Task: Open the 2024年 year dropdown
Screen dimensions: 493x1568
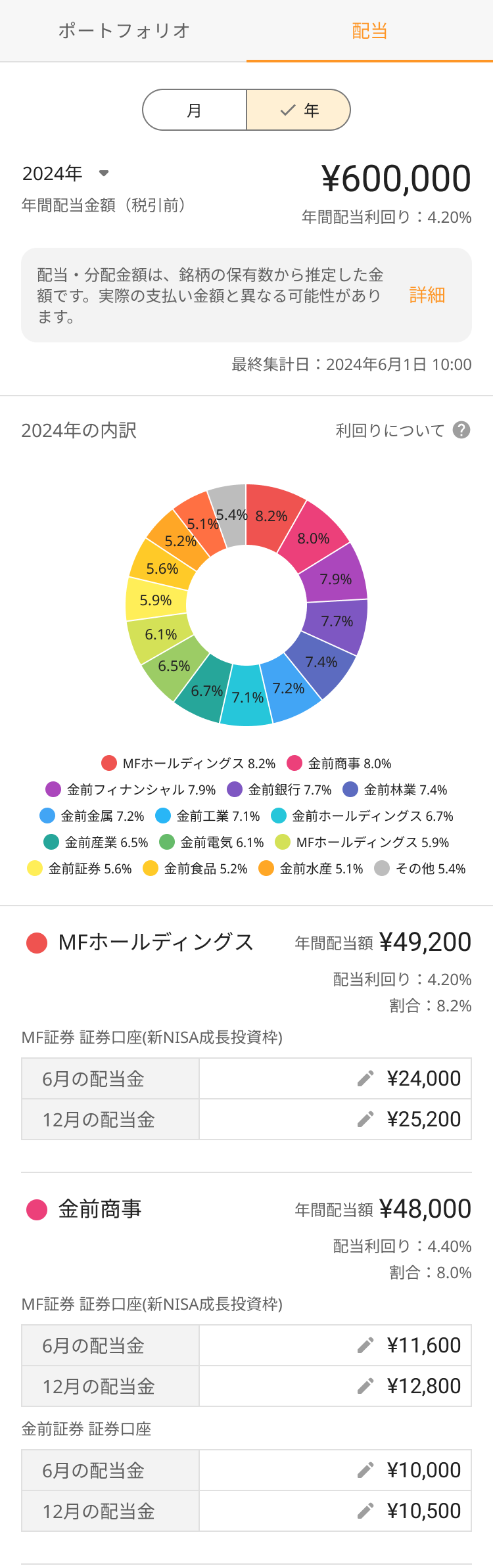Action: (53, 173)
